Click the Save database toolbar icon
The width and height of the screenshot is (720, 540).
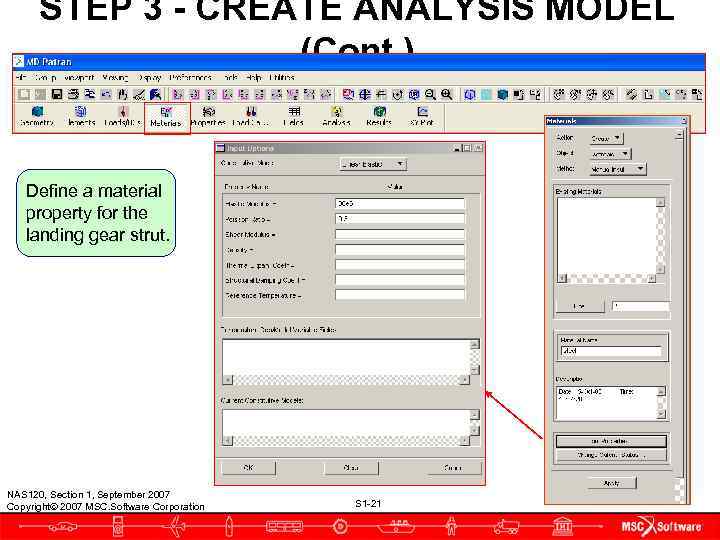point(57,95)
